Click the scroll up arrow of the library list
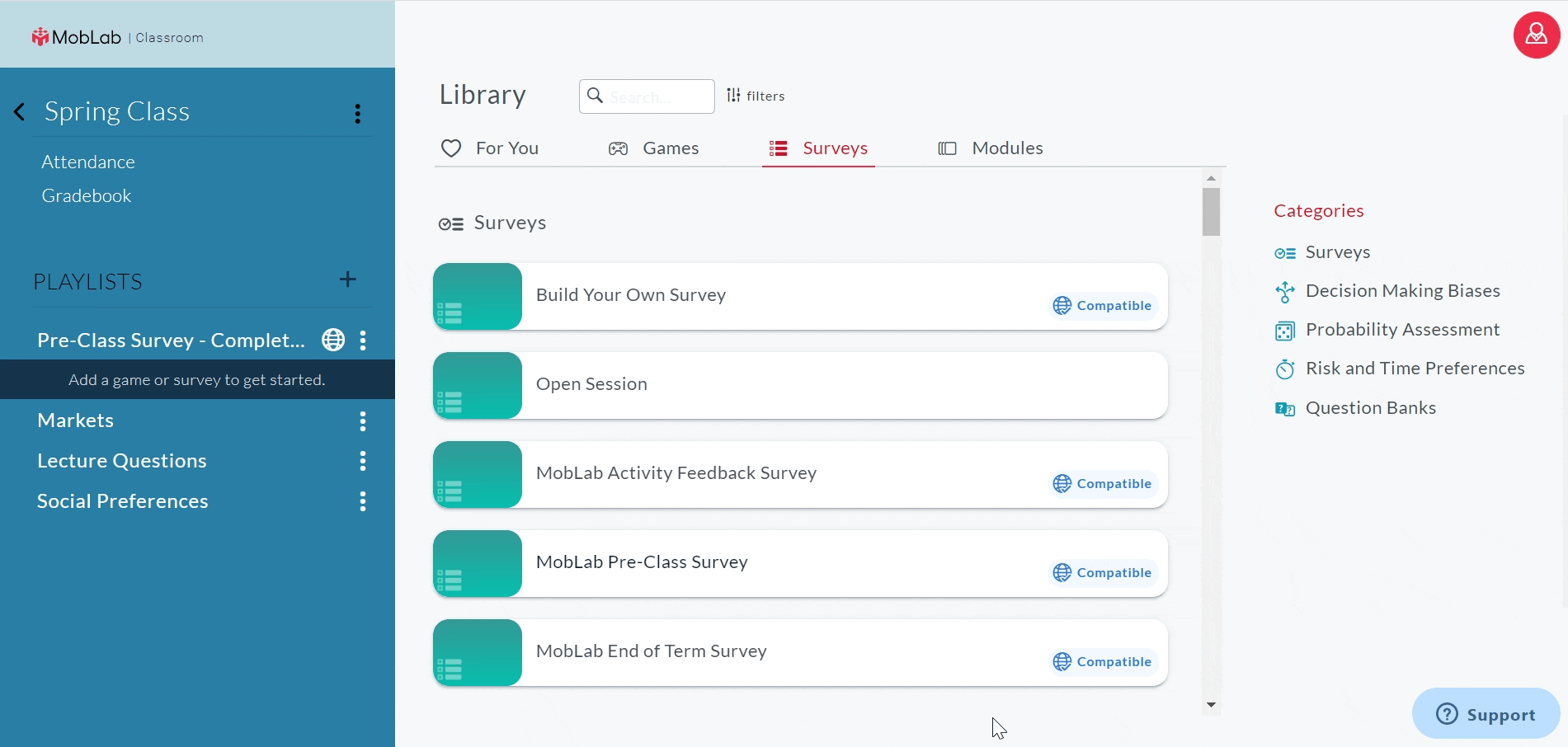 [1211, 178]
